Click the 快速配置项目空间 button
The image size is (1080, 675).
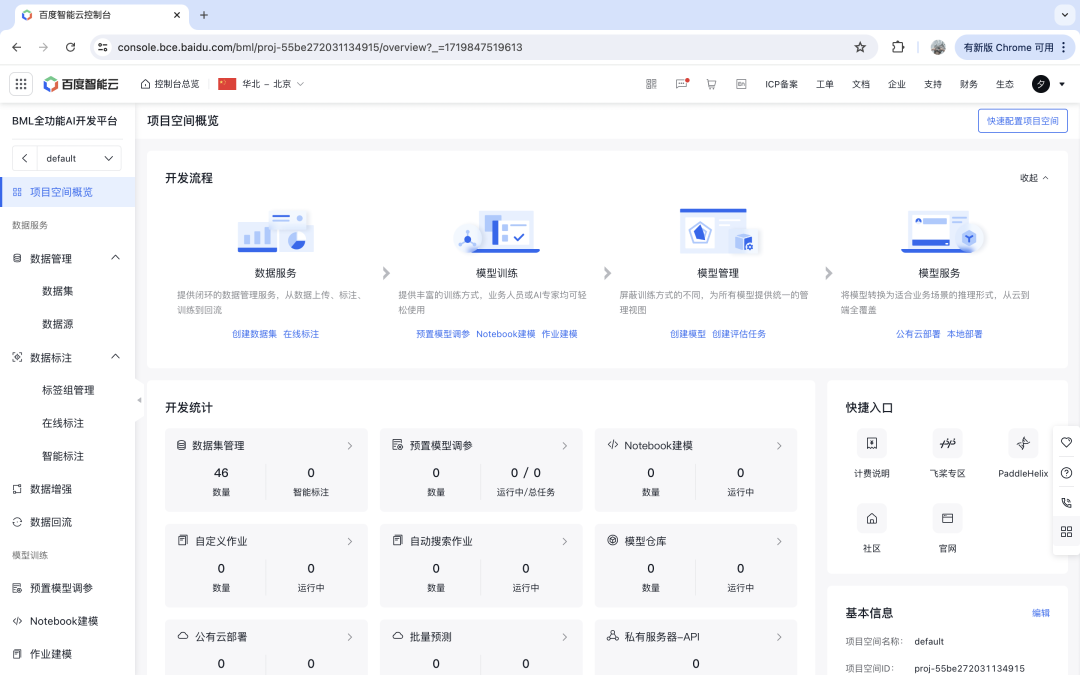tap(1022, 120)
